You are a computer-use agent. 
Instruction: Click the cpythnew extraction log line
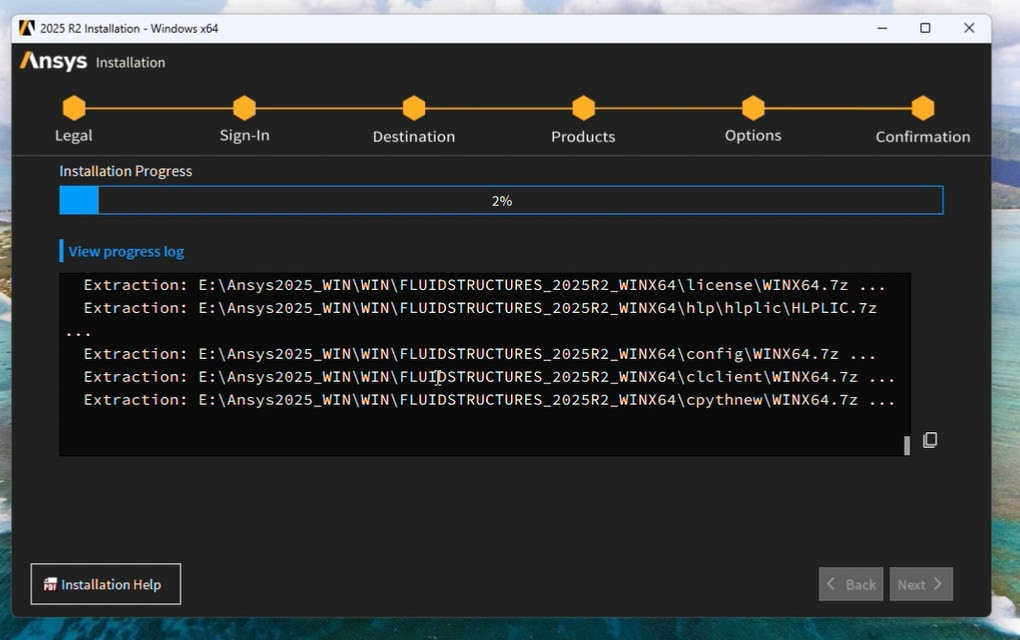(489, 400)
